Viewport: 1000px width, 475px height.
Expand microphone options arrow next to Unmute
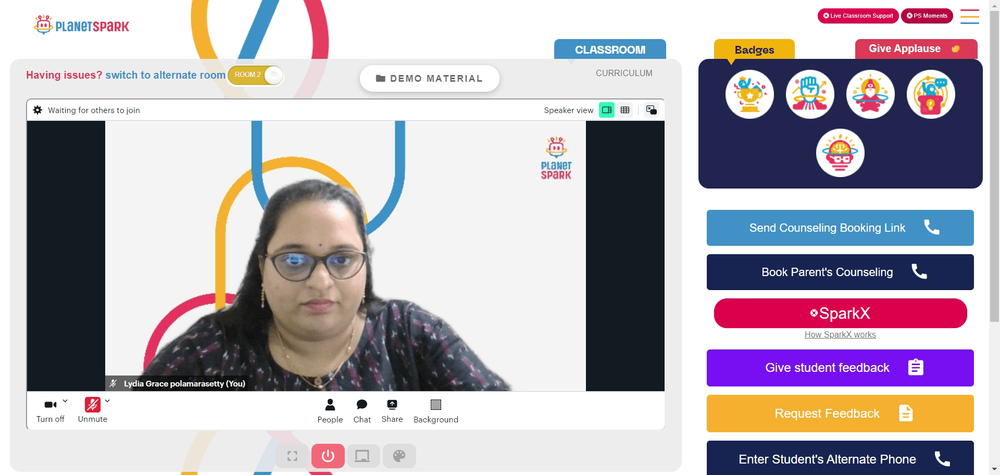(107, 401)
